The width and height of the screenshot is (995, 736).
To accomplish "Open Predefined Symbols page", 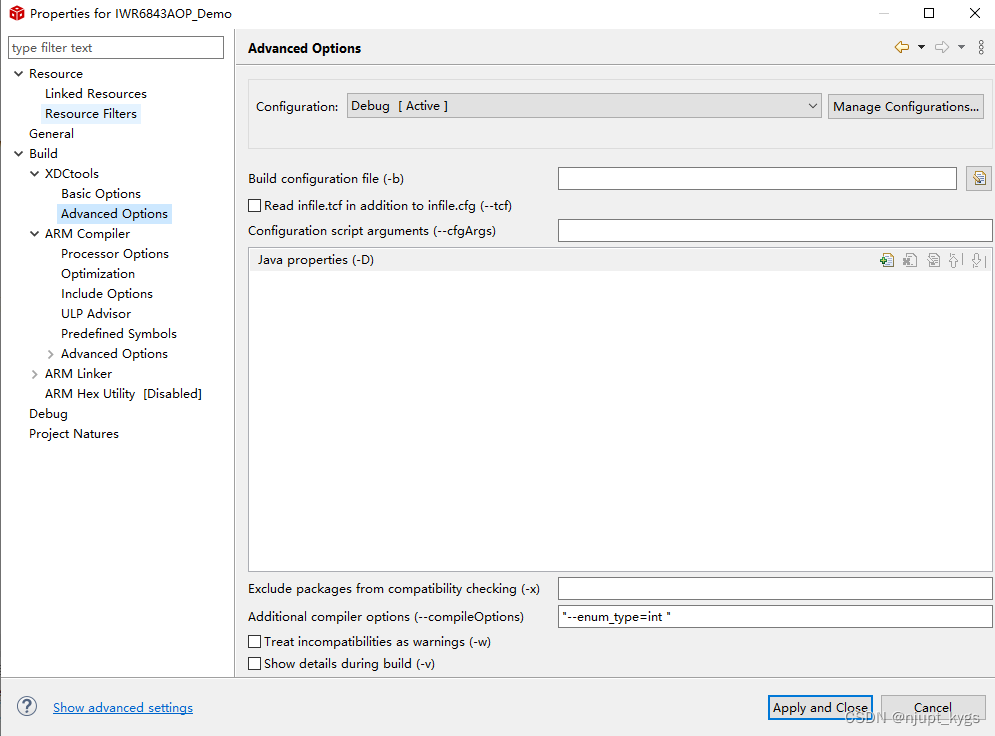I will pyautogui.click(x=119, y=334).
